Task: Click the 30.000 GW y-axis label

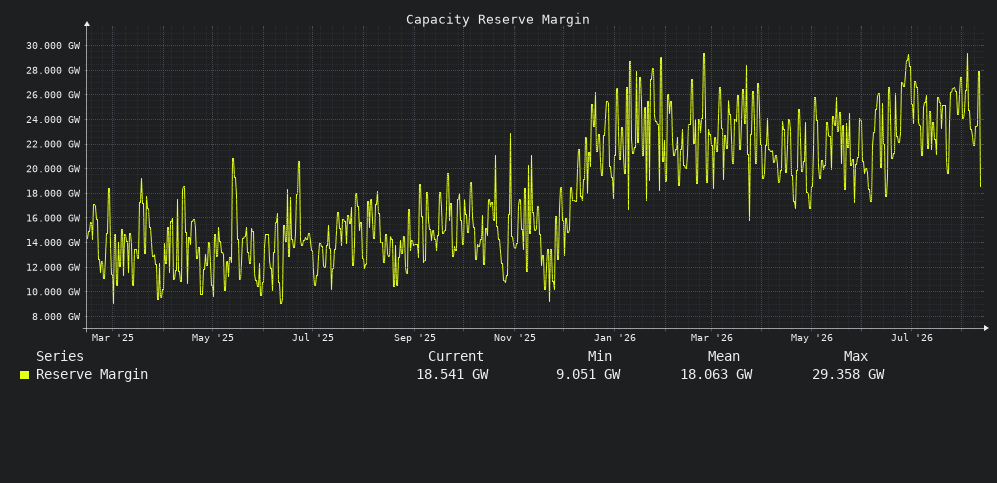Action: [x=53, y=46]
